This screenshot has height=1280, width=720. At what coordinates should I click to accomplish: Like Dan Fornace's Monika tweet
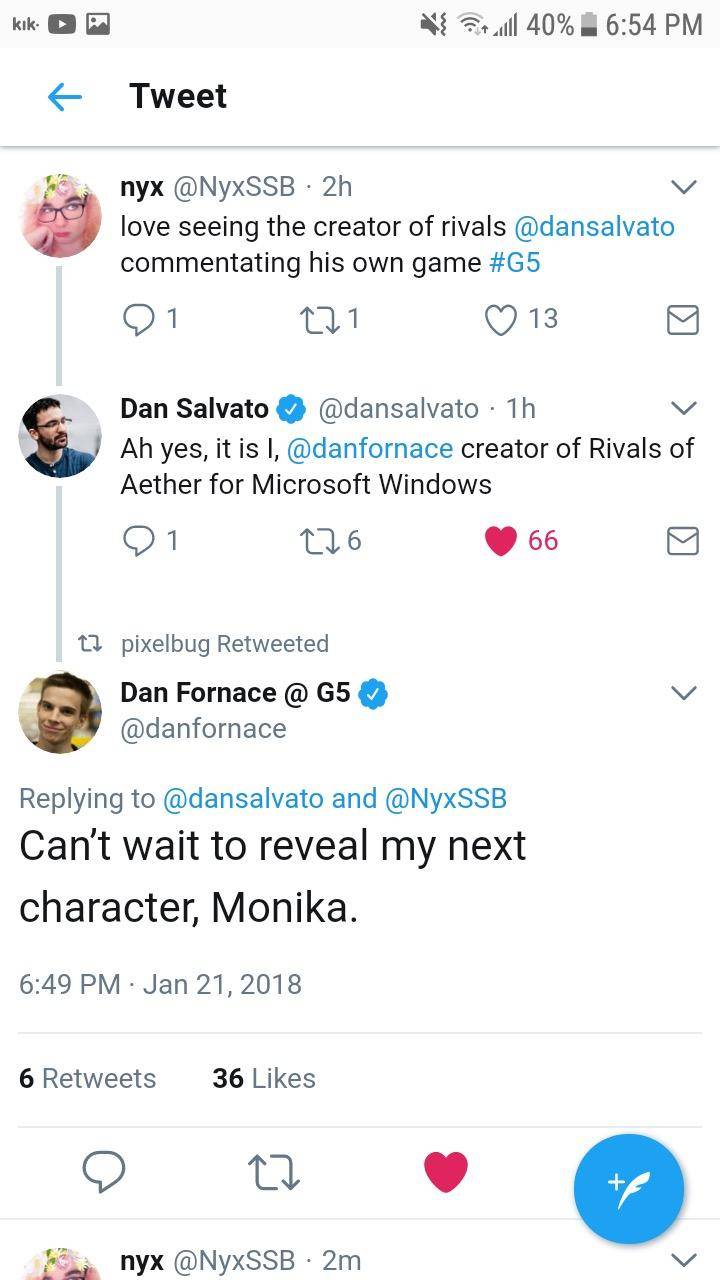[446, 1170]
